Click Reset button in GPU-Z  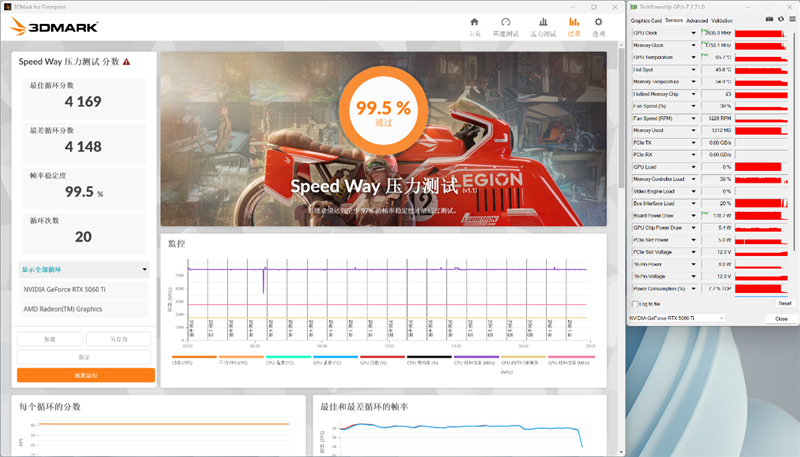(x=785, y=303)
